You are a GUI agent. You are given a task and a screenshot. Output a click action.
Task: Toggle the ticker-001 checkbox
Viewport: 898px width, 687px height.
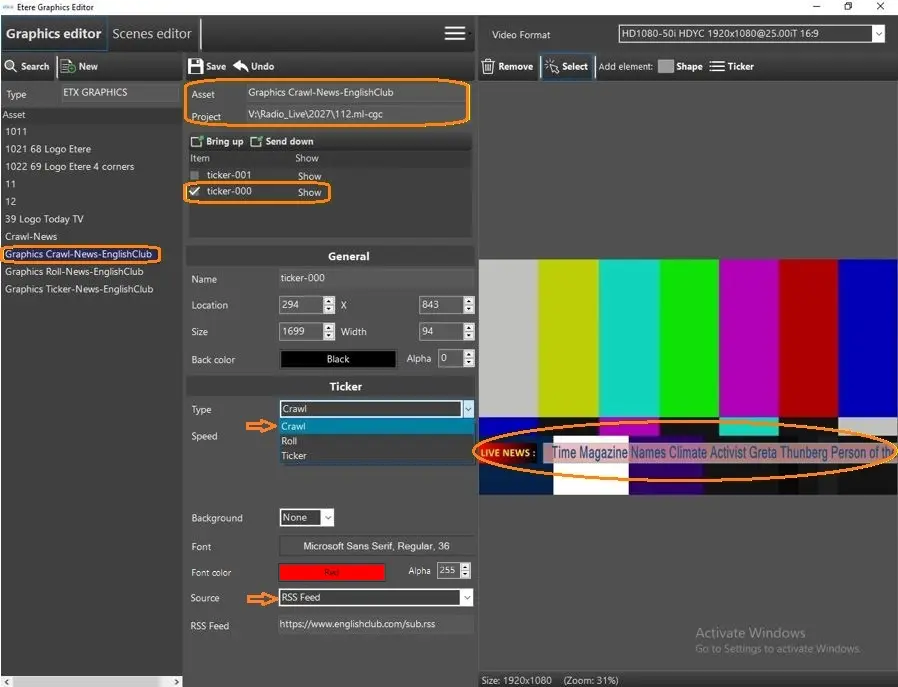pyautogui.click(x=195, y=175)
